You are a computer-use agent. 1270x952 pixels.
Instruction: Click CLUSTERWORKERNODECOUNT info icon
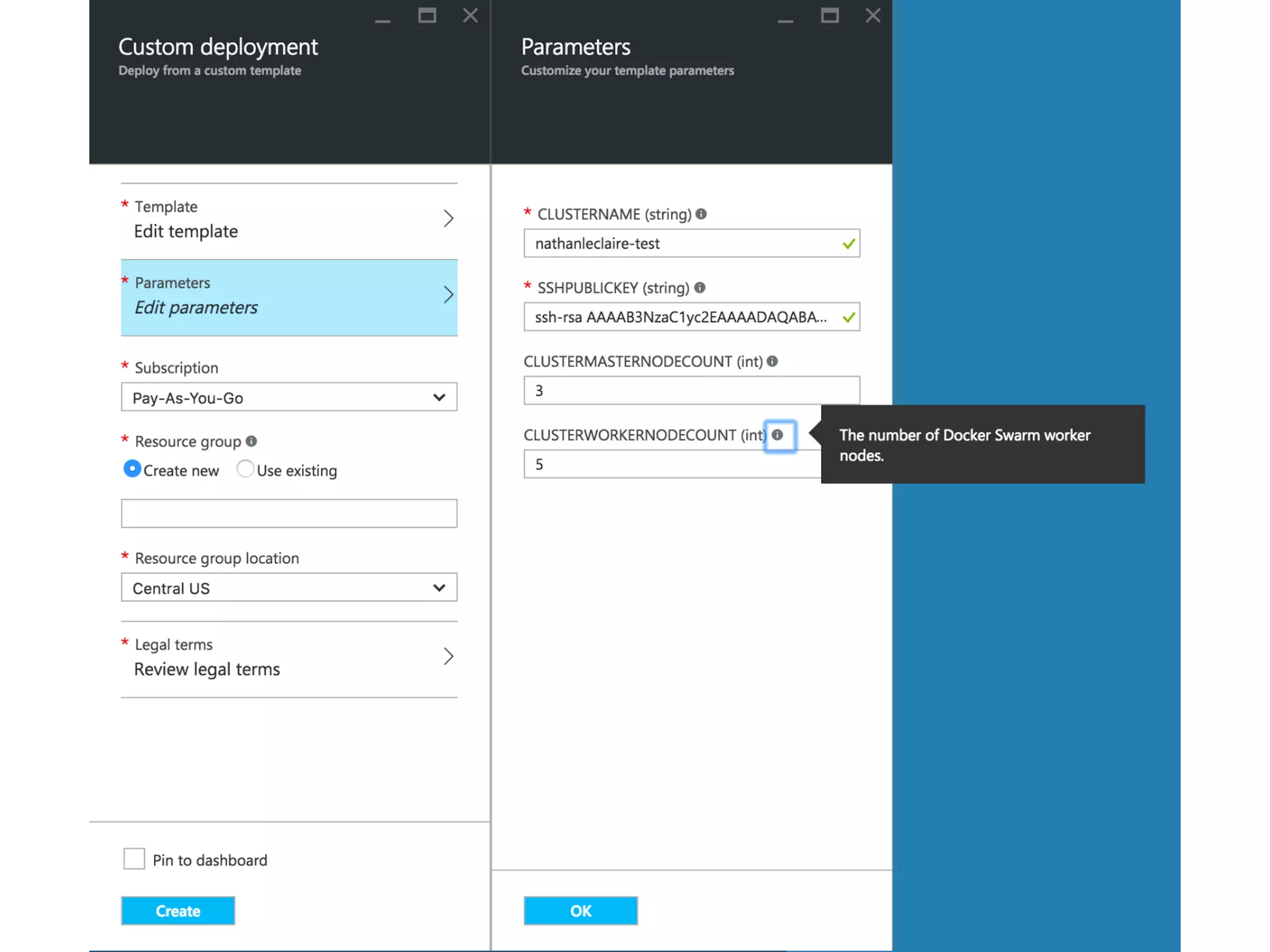778,435
